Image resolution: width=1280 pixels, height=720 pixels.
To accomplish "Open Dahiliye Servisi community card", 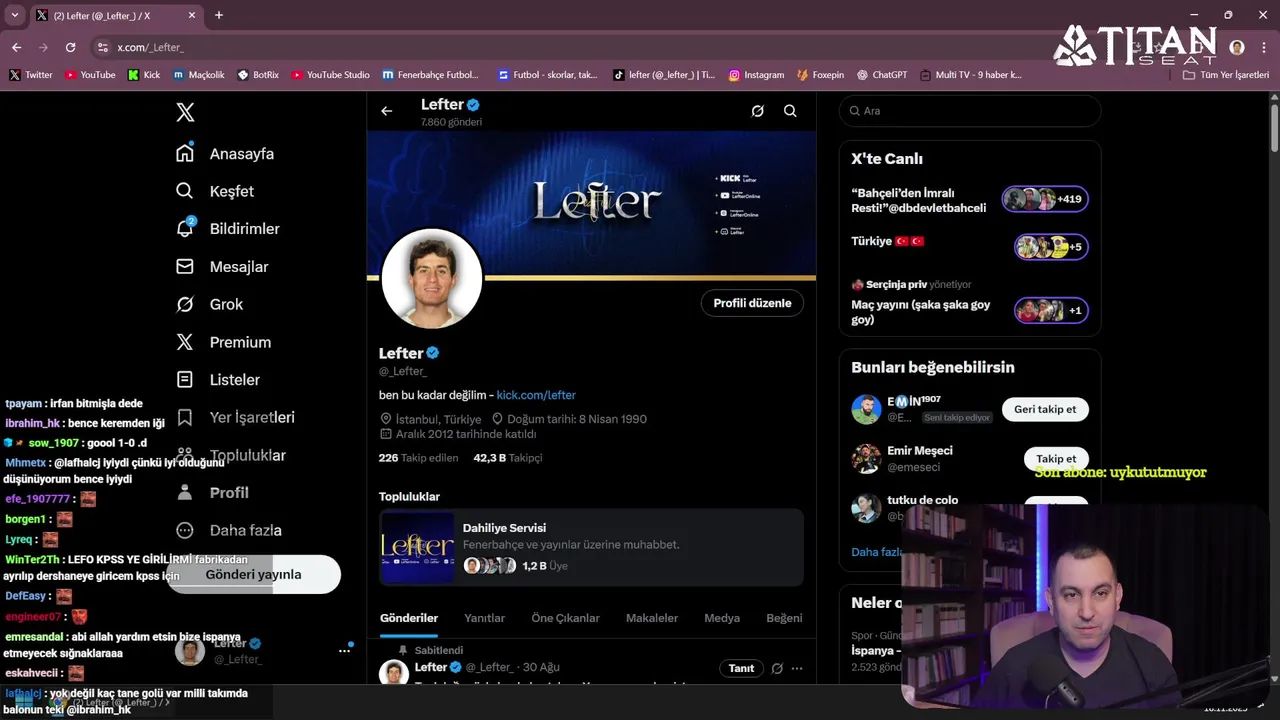I will 591,547.
